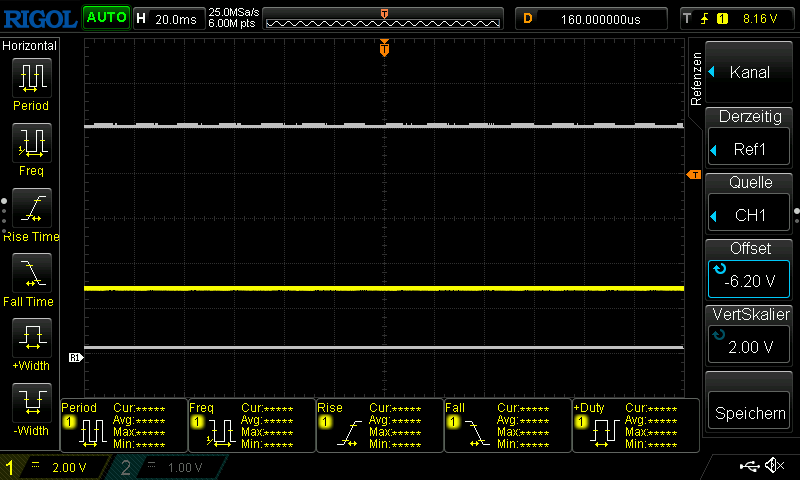Image resolution: width=800 pixels, height=480 pixels.
Task: Select the VertSkalier 2.00 V field
Action: coord(750,336)
